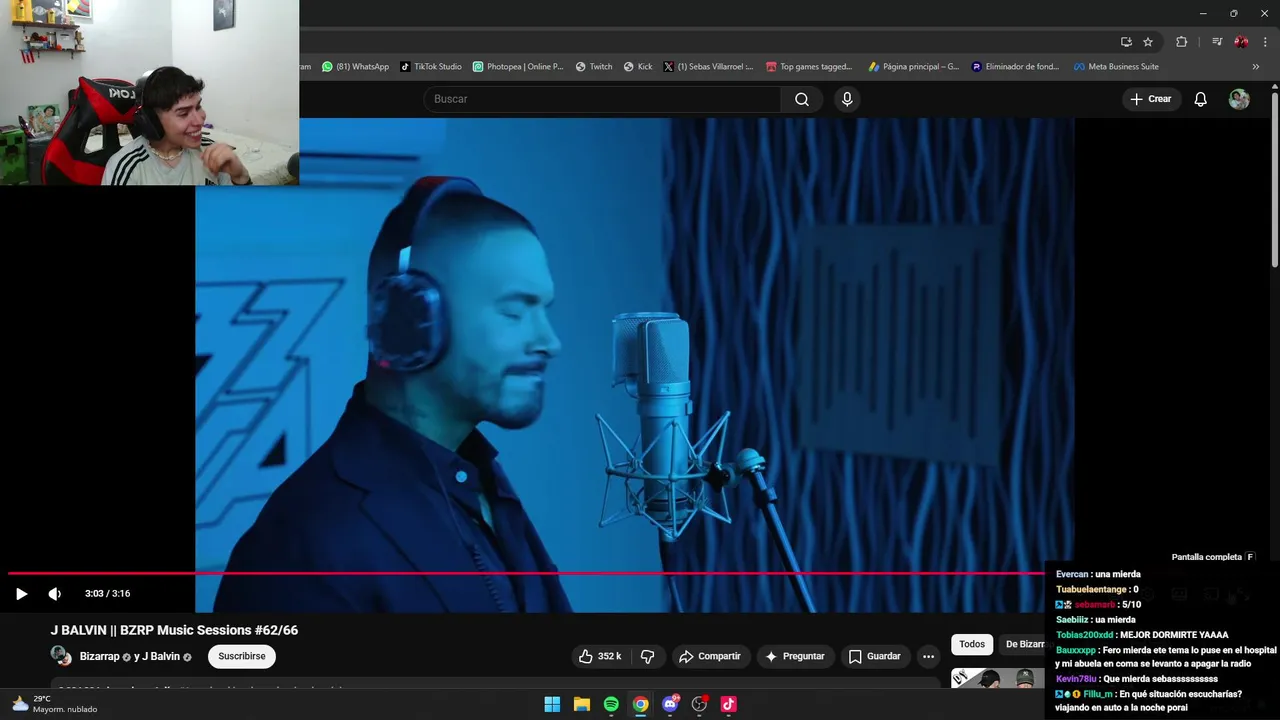Open TikTok app from taskbar
Viewport: 1280px width, 720px height.
[x=728, y=704]
